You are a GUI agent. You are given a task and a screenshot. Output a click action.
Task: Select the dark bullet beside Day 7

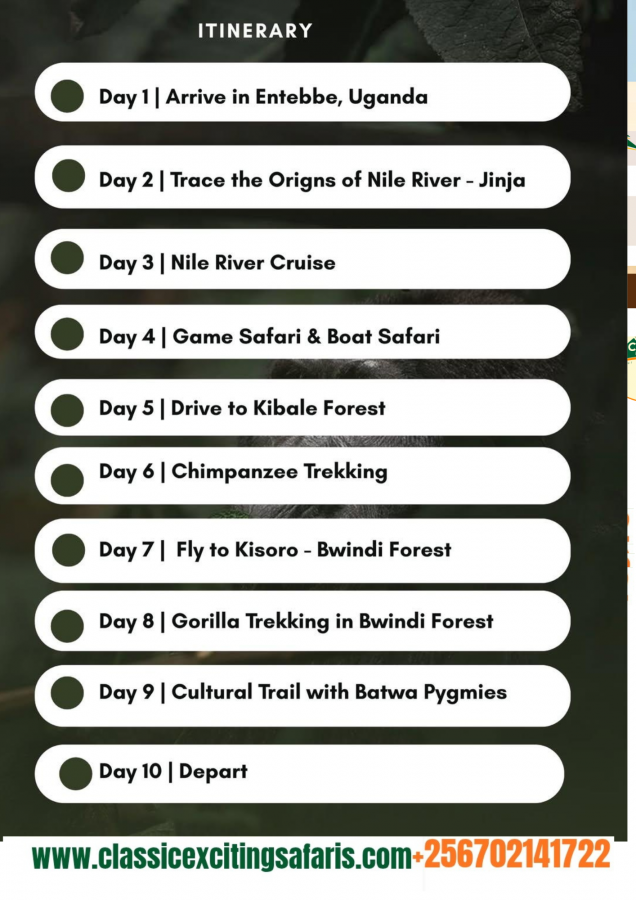[68, 548]
